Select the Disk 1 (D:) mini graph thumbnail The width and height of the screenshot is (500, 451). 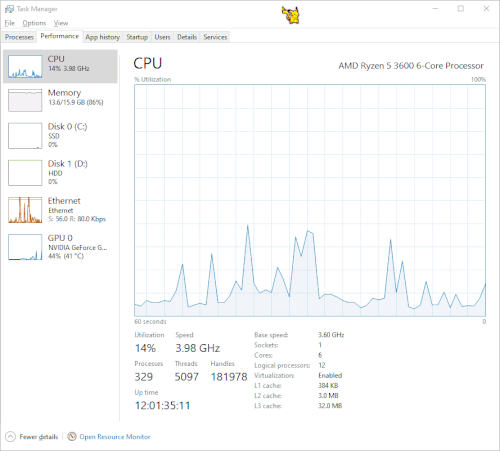25,173
